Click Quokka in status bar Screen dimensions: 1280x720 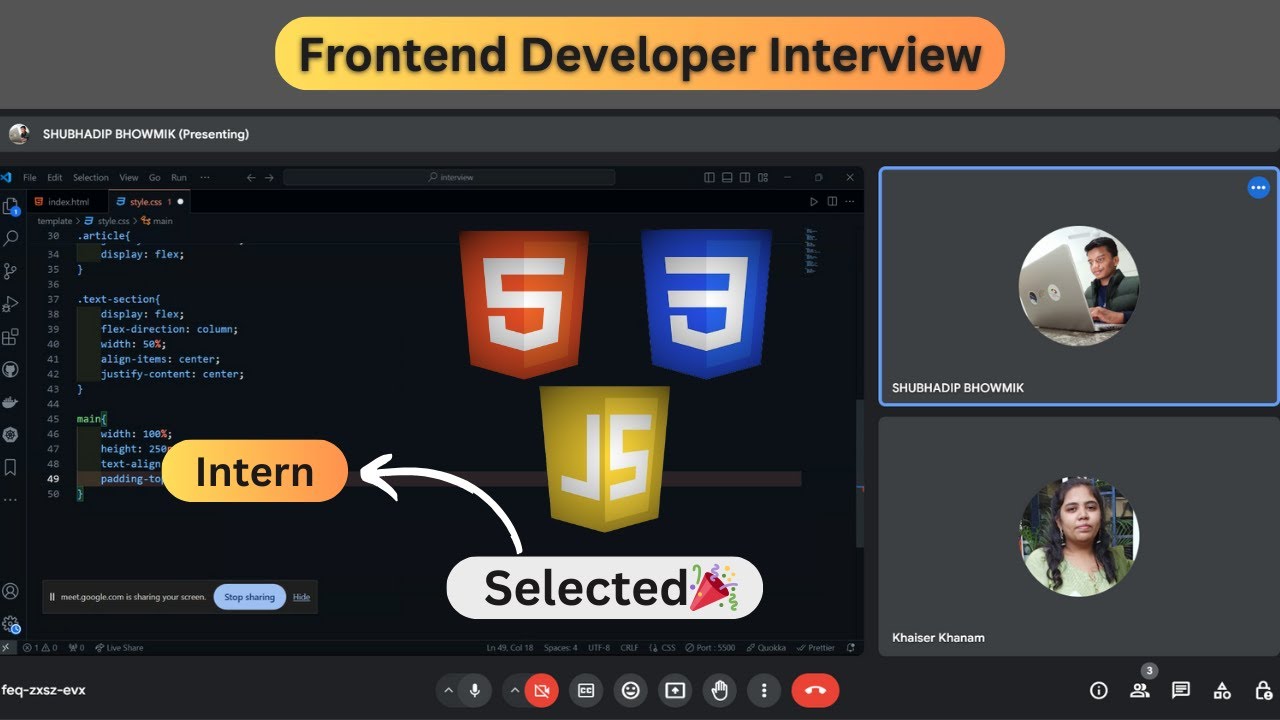767,648
